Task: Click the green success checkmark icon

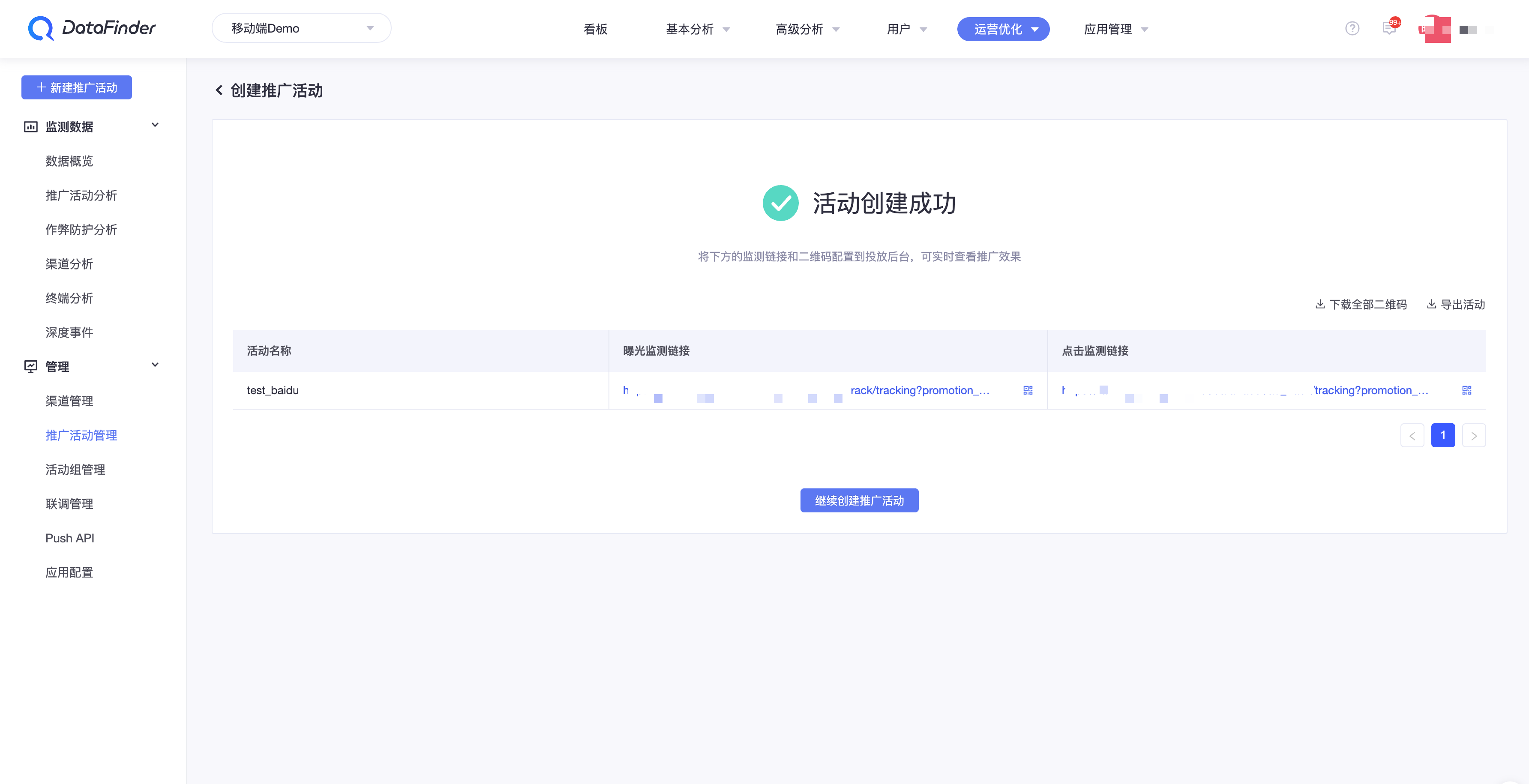Action: tap(780, 203)
